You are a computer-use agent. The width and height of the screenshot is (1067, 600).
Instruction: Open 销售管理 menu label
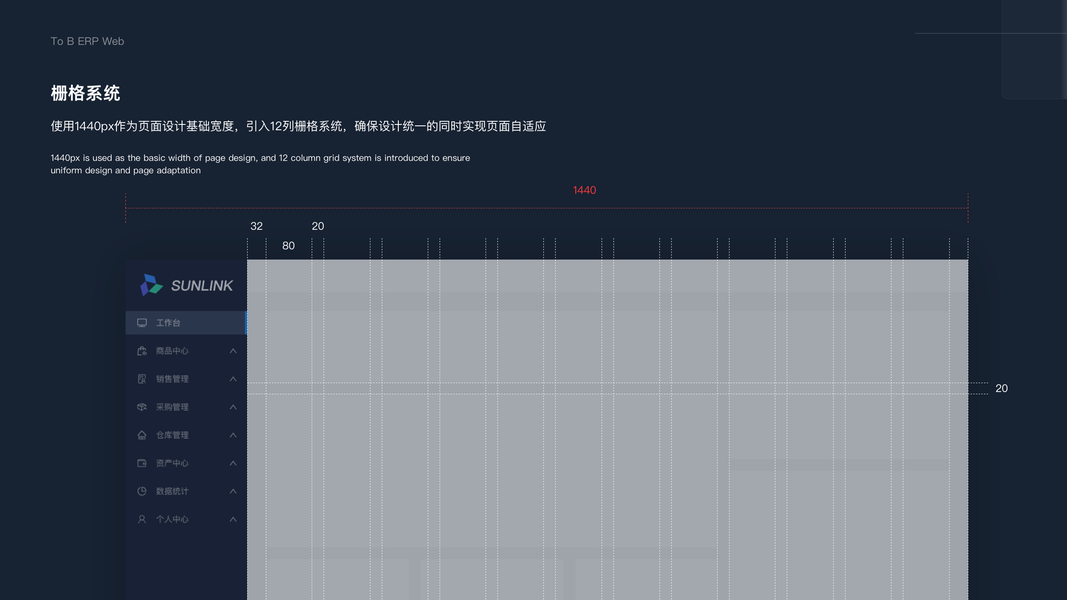point(172,379)
